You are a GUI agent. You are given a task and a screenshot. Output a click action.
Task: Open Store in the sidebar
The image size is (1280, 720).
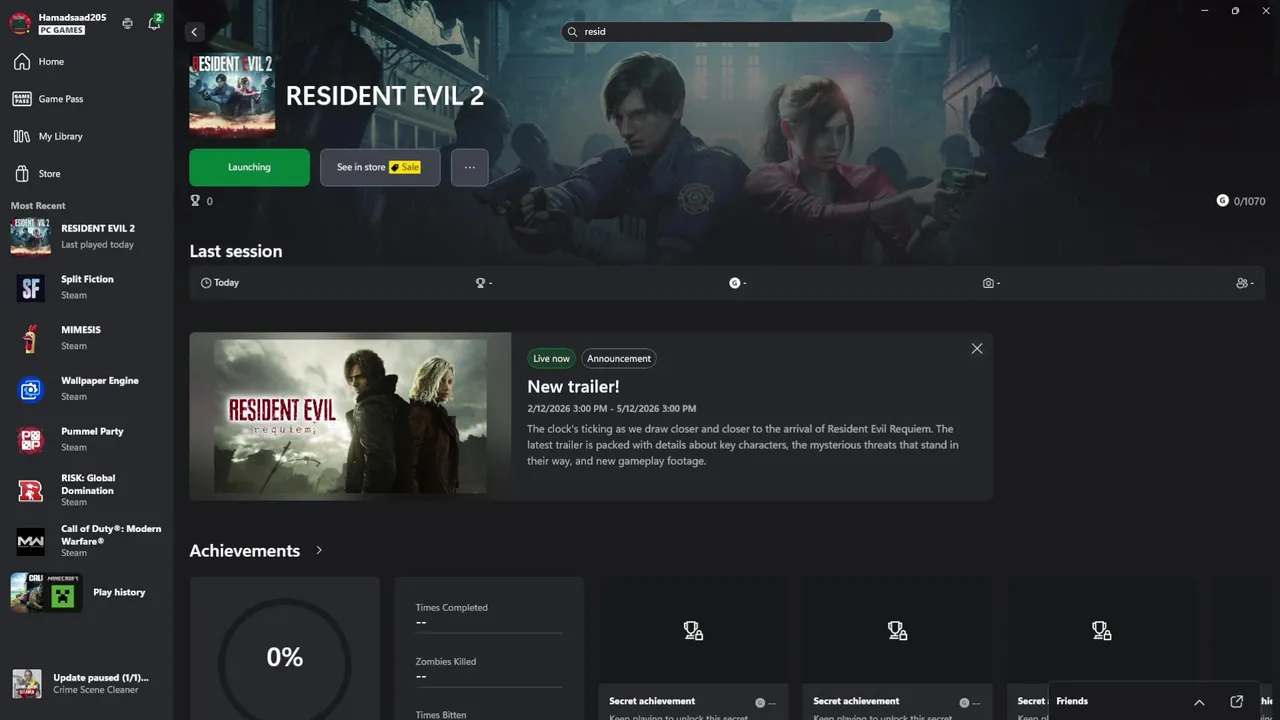[86, 174]
